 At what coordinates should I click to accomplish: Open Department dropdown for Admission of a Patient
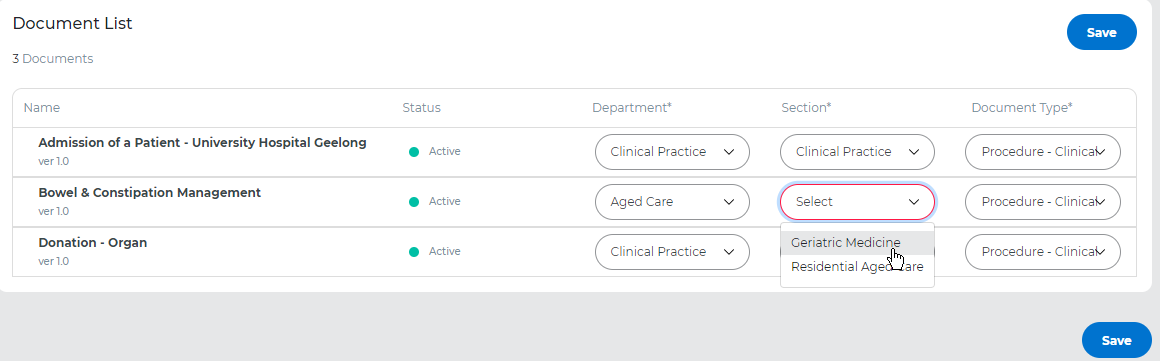tap(672, 152)
